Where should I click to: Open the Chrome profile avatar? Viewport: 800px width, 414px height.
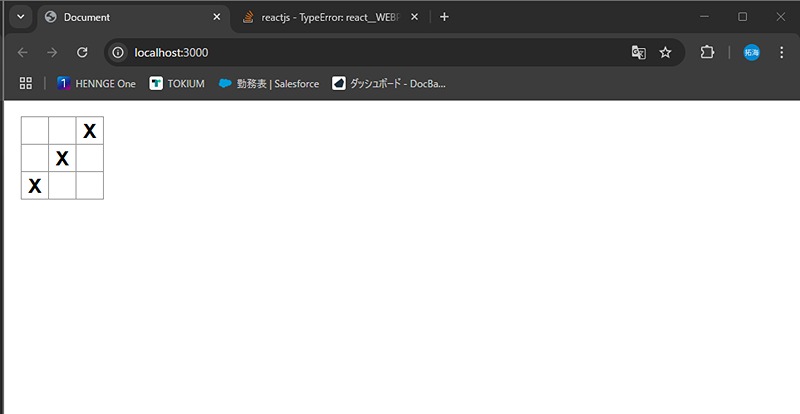pos(752,53)
